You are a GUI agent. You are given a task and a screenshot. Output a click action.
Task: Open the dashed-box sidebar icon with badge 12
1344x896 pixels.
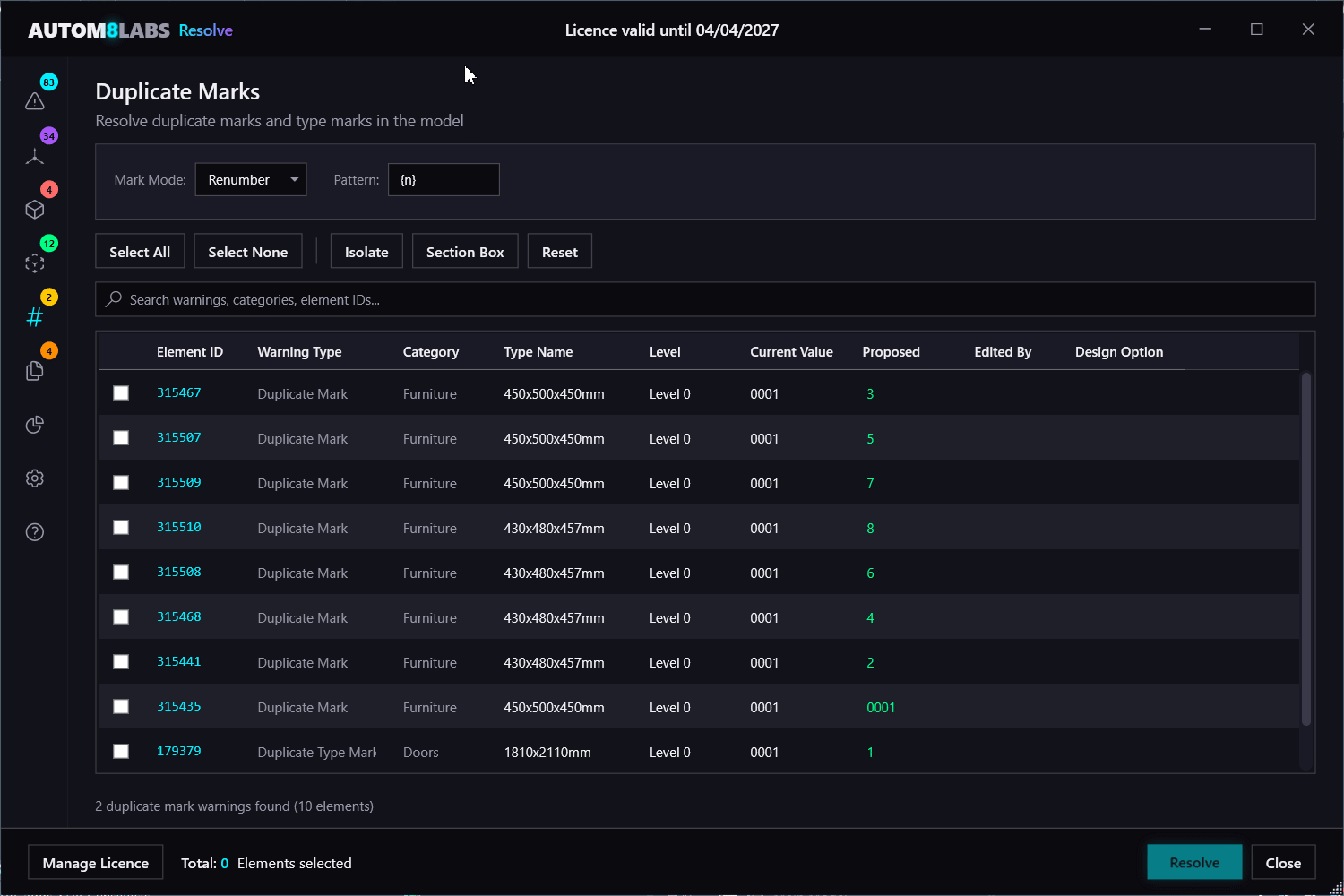coord(35,263)
